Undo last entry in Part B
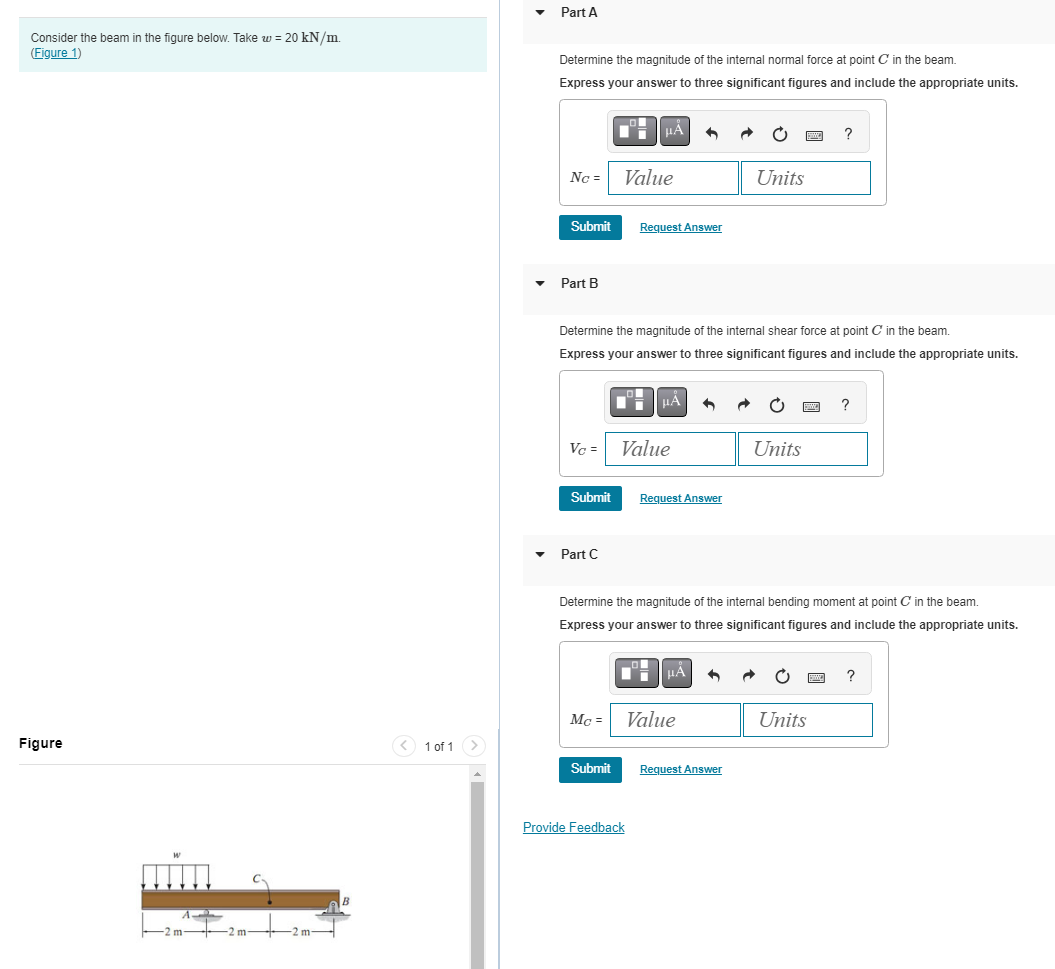Screen dimensions: 1055x969 [709, 404]
